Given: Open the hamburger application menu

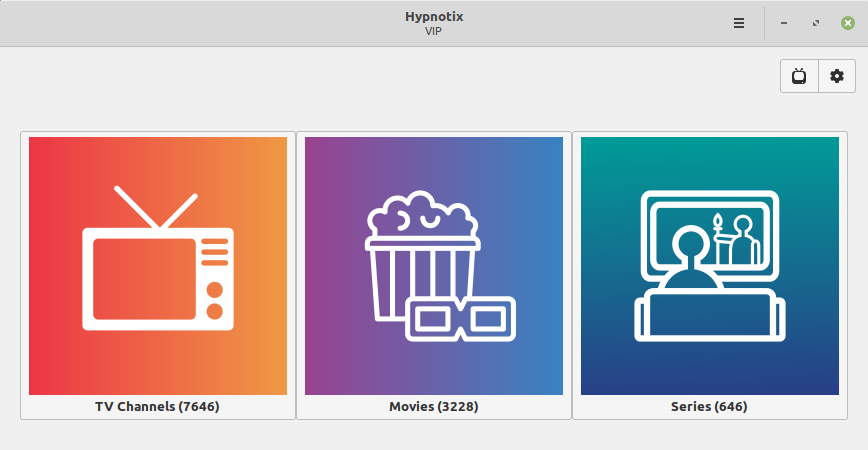Looking at the screenshot, I should click(739, 23).
